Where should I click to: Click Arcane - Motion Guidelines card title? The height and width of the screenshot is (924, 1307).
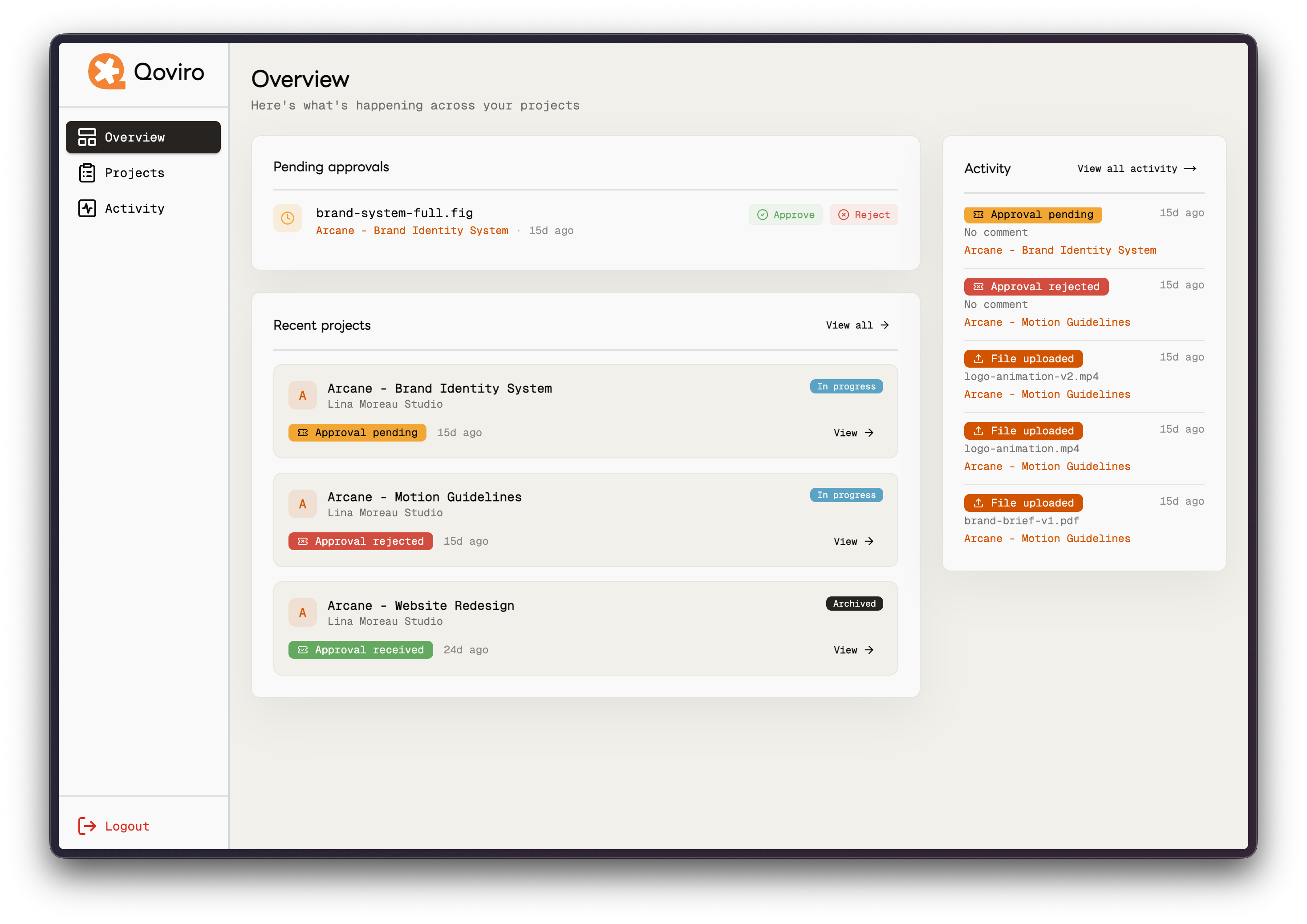pos(425,497)
